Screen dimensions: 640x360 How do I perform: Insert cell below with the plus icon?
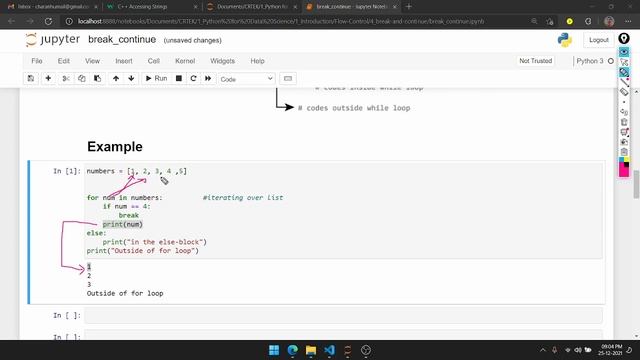48,78
